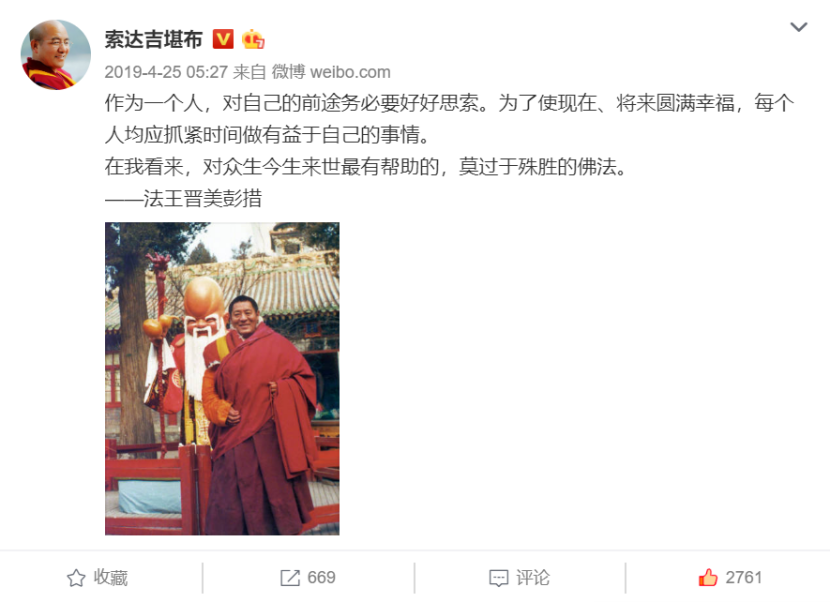
Task: Click the second paragraph starting 在我看来
Action: [x=366, y=167]
